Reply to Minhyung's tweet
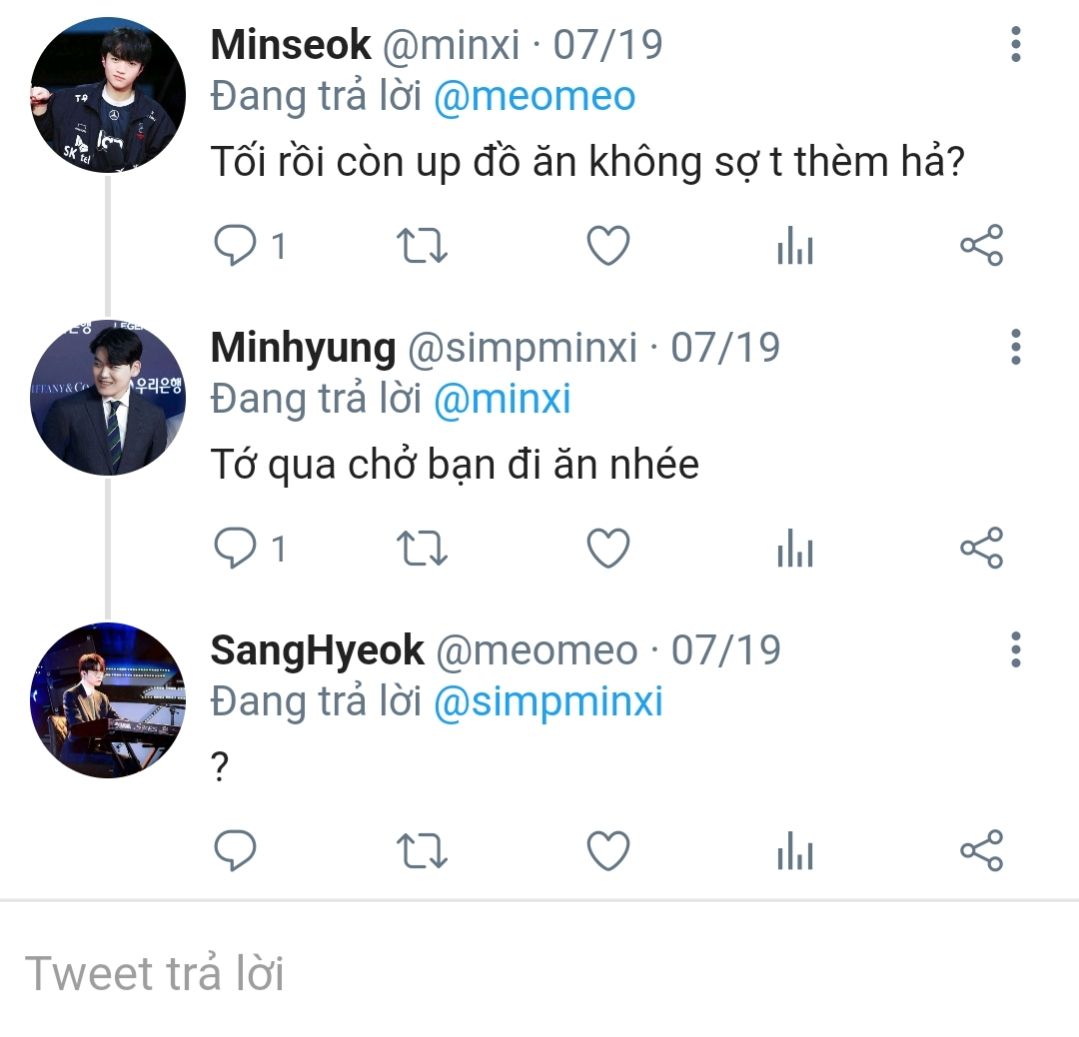Image resolution: width=1079 pixels, height=1037 pixels. point(236,549)
